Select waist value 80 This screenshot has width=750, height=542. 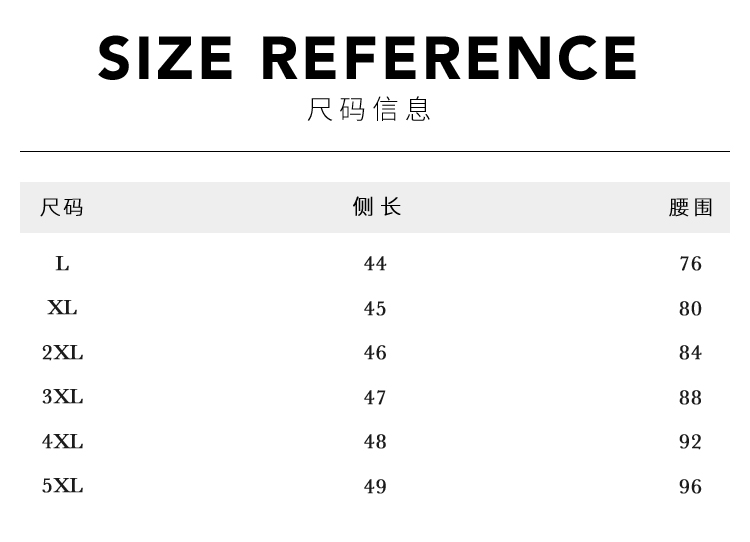pos(690,309)
